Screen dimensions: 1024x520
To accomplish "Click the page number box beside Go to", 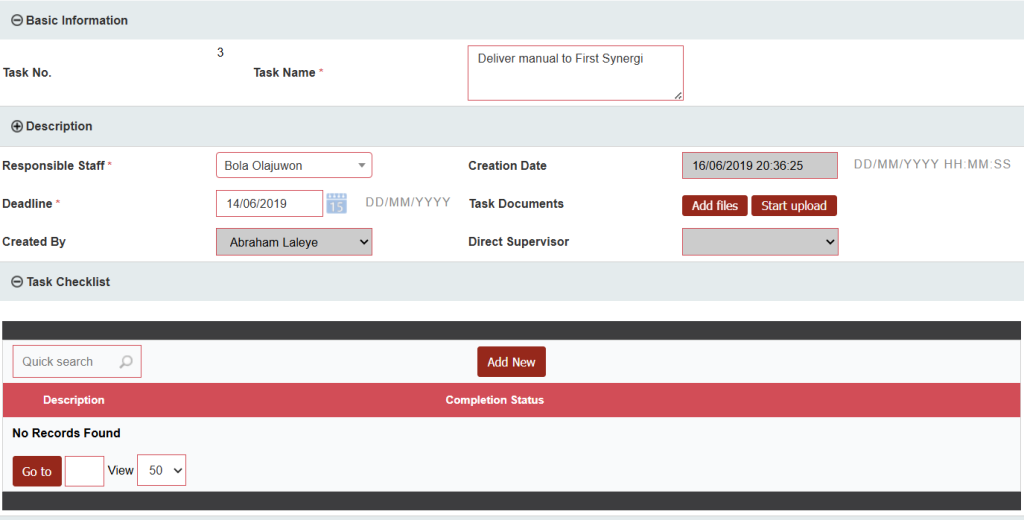I will [84, 471].
